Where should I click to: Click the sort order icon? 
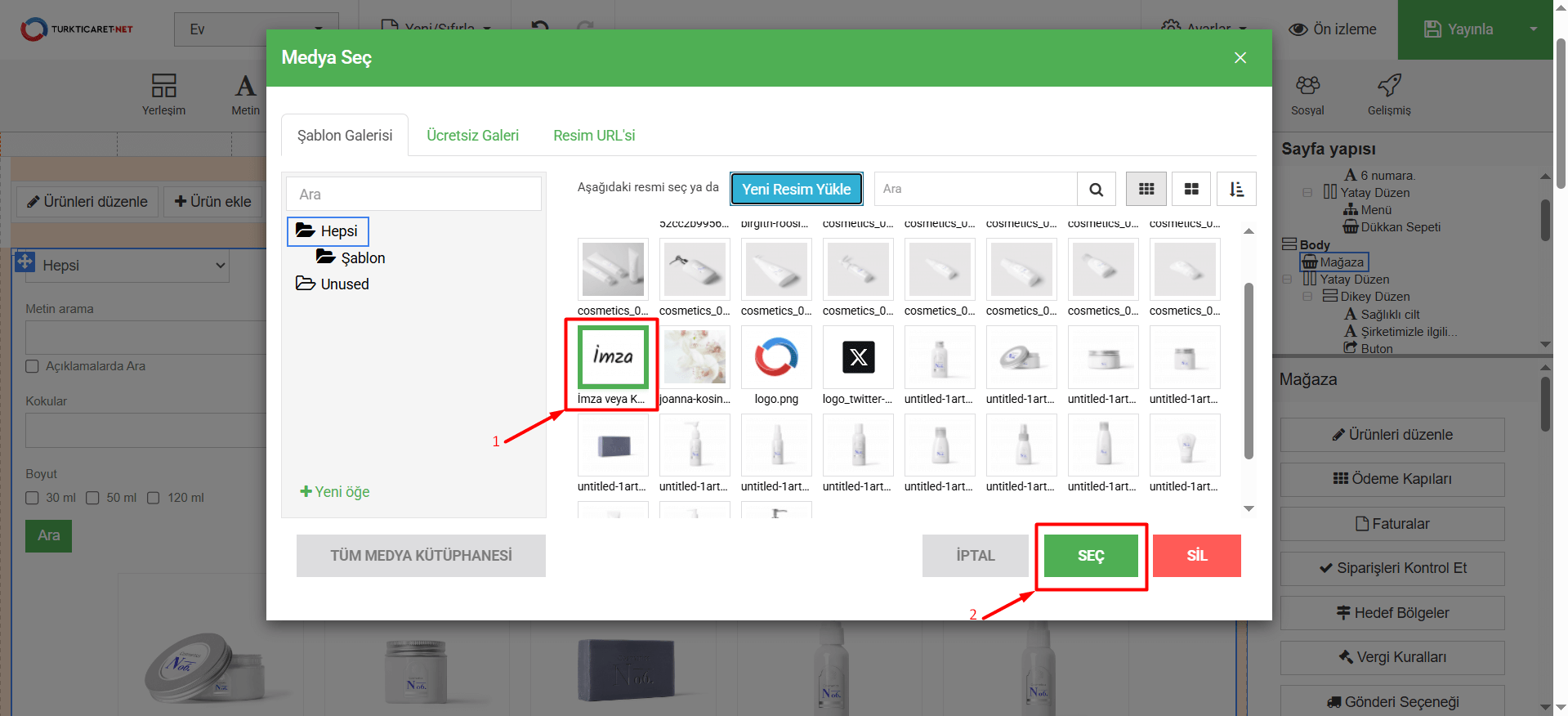[1236, 190]
